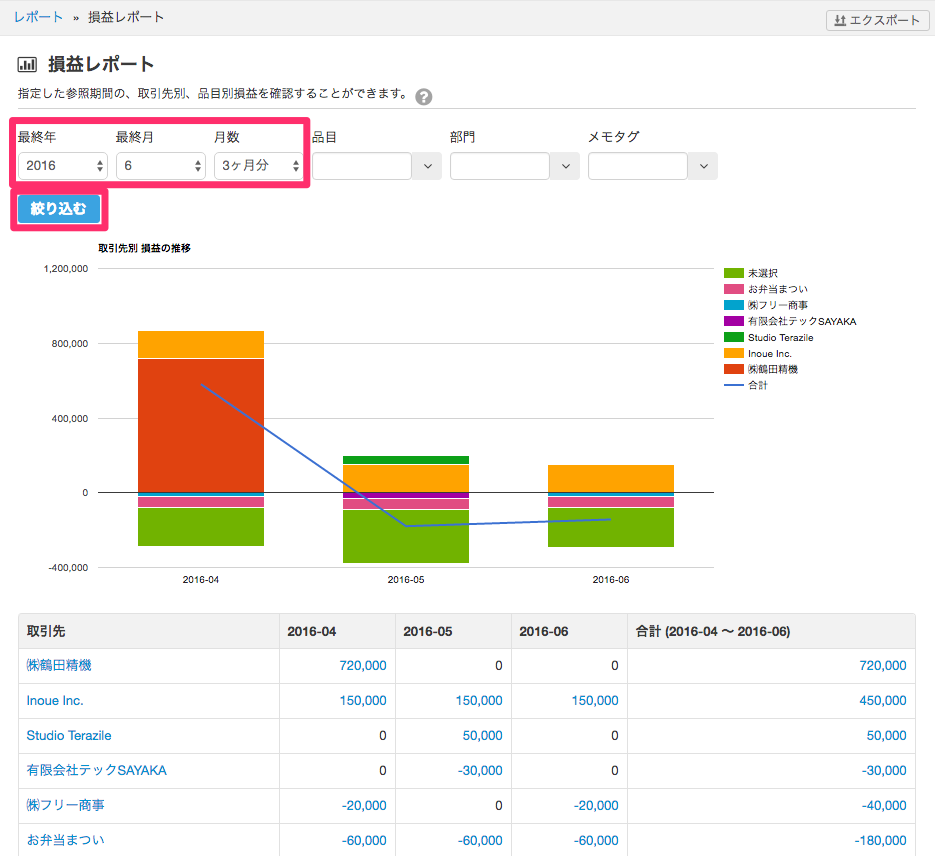Click the ㈱フリー商事 legend color swatch
The image size is (935, 856).
[x=733, y=305]
